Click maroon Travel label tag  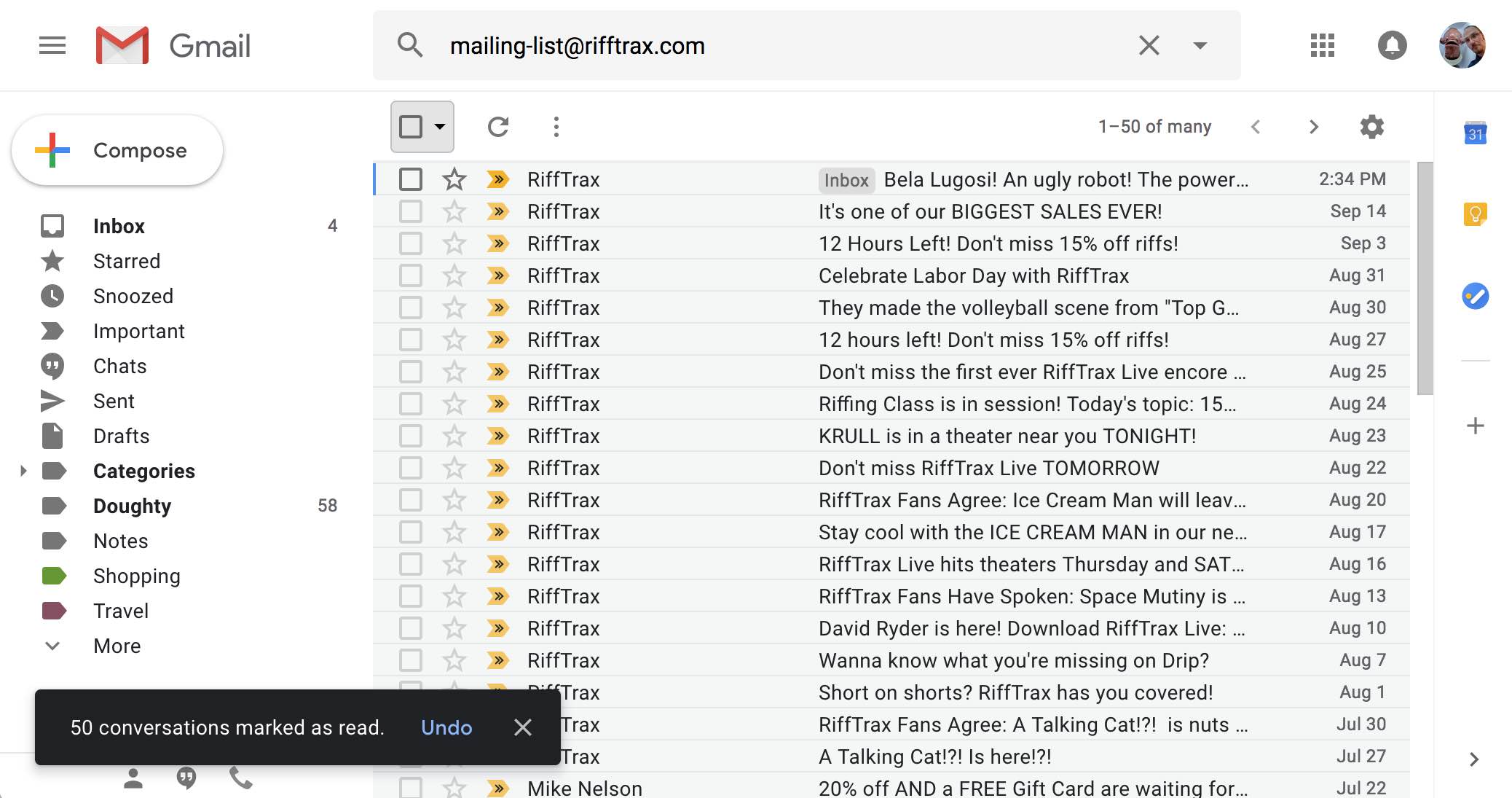click(54, 611)
